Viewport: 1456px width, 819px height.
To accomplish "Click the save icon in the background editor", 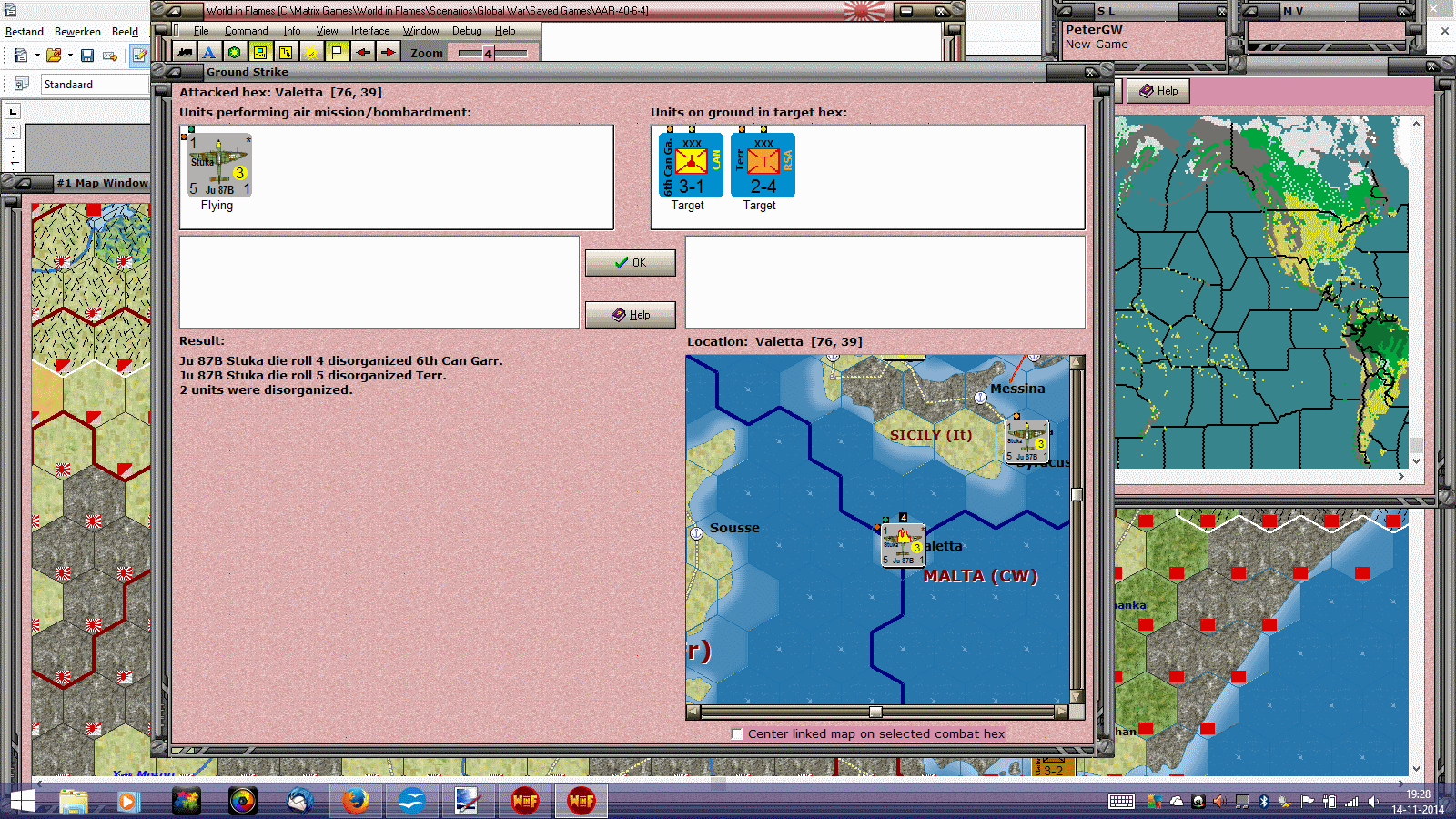I will coord(87,56).
